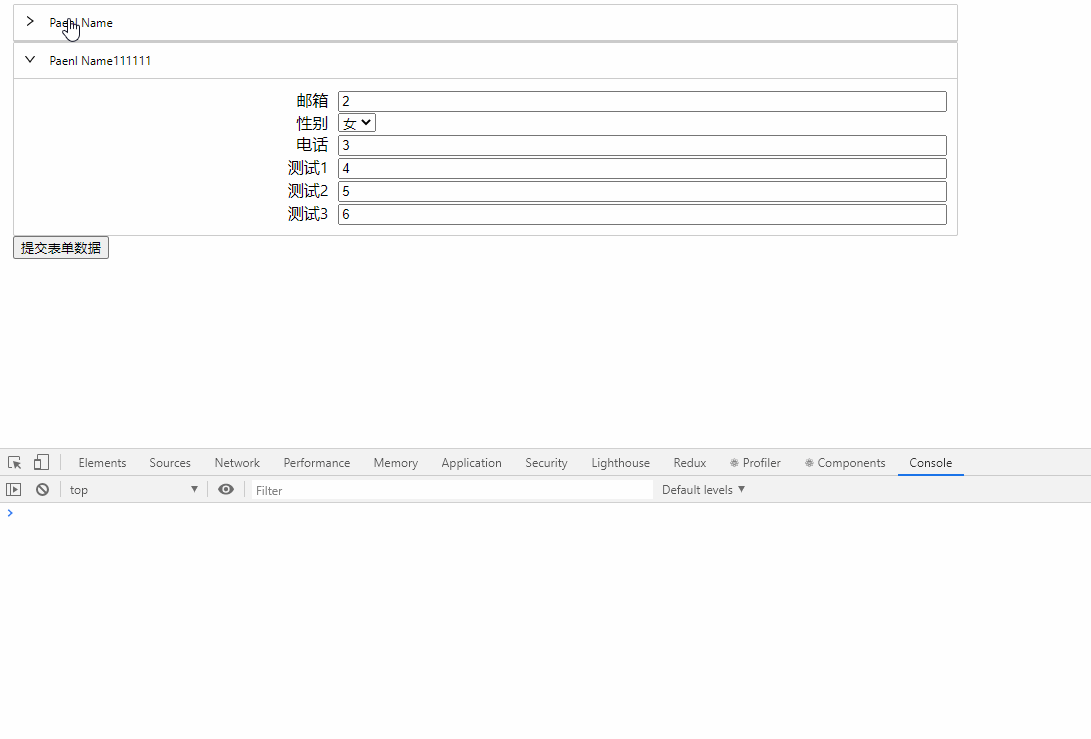Clear console using the ban icon

(42, 490)
